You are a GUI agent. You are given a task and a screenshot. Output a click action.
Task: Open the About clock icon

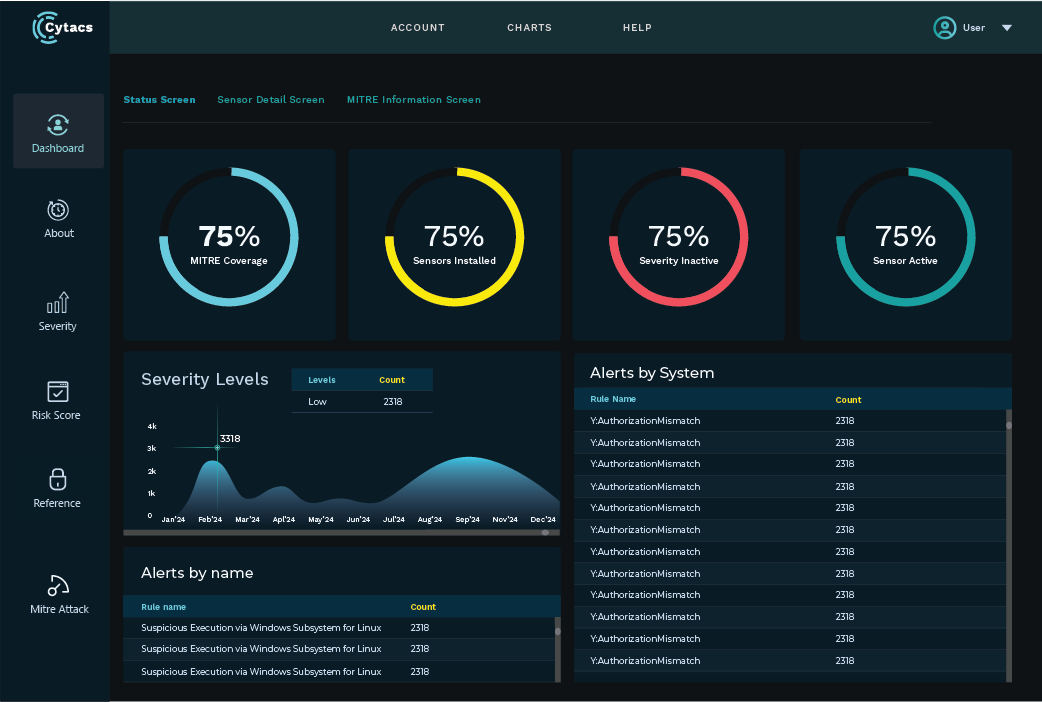(x=58, y=210)
